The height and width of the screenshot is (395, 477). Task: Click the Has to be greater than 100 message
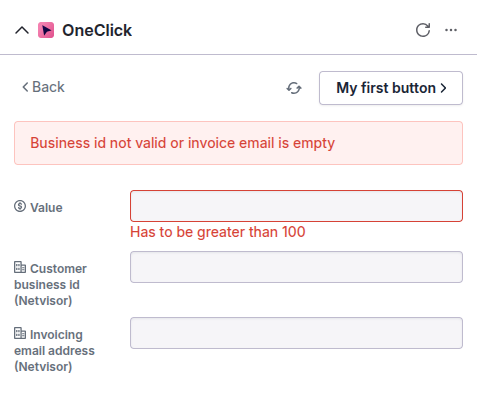point(218,232)
